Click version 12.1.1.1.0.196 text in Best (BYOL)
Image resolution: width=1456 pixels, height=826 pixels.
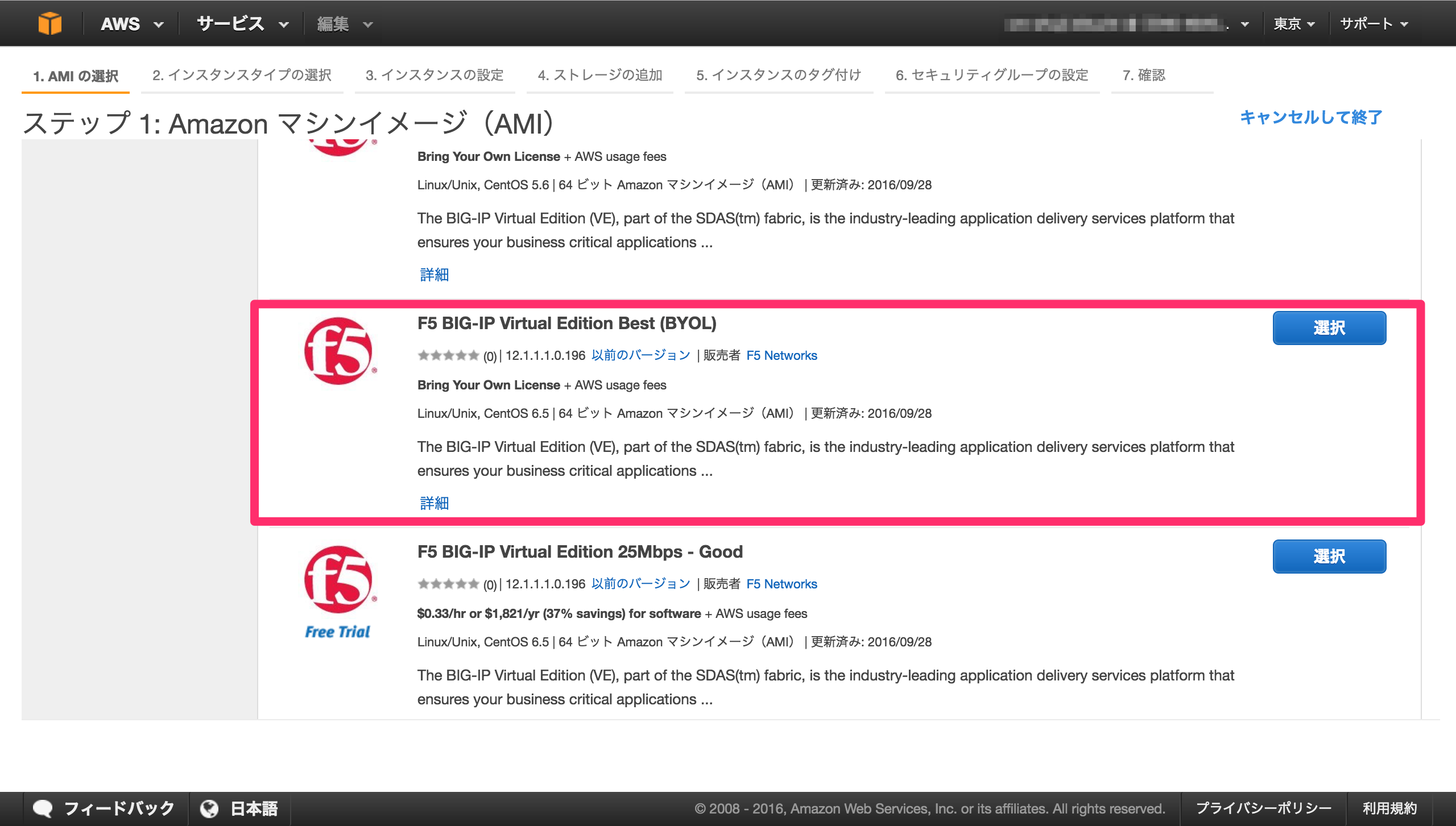point(545,355)
